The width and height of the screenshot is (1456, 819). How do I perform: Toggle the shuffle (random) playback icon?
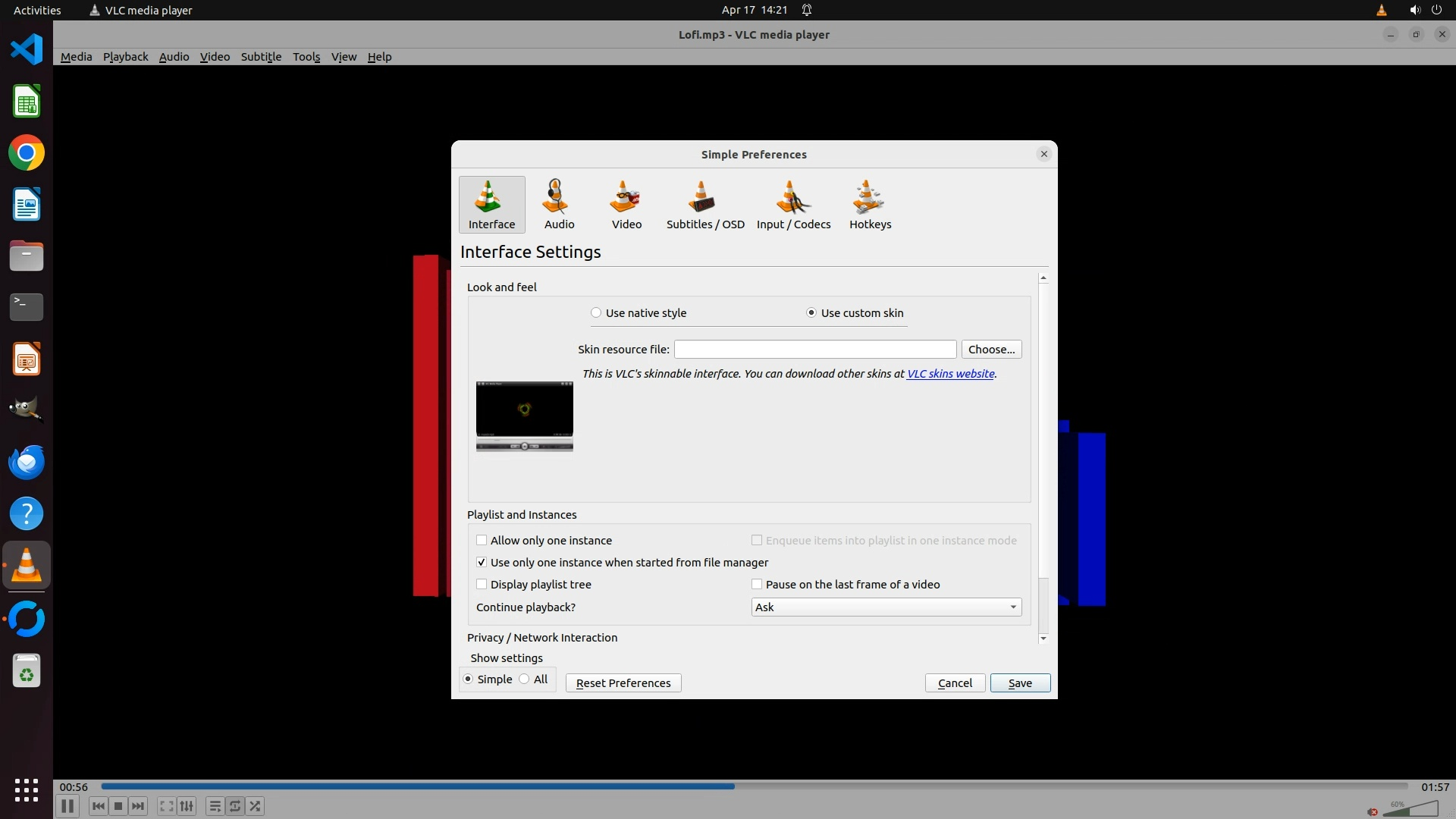pyautogui.click(x=256, y=806)
